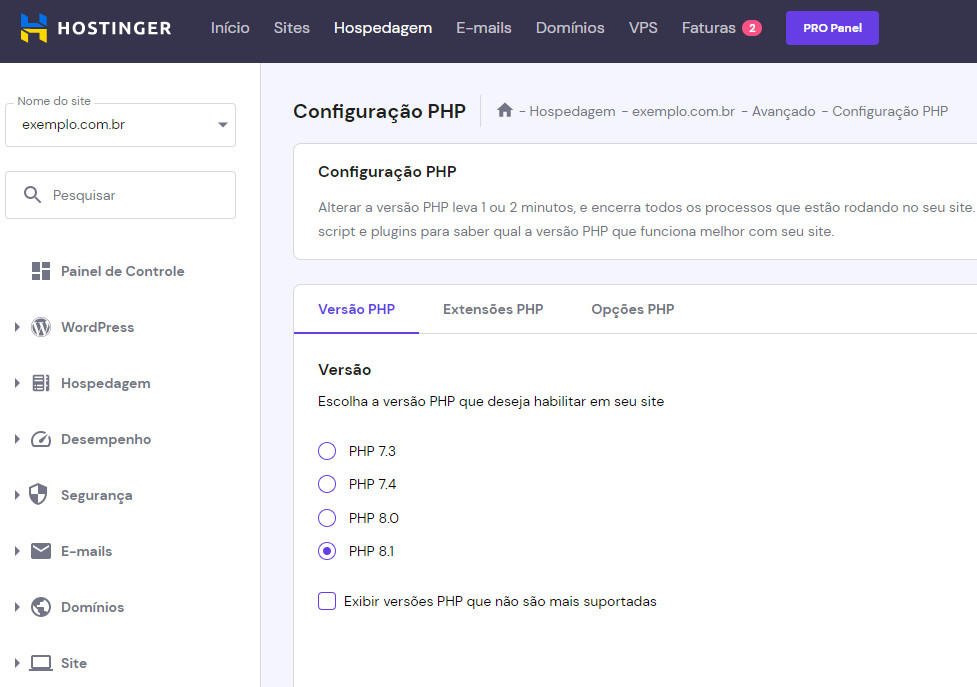Click the E-mails envelope icon in sidebar
The image size is (977, 687).
coord(40,551)
